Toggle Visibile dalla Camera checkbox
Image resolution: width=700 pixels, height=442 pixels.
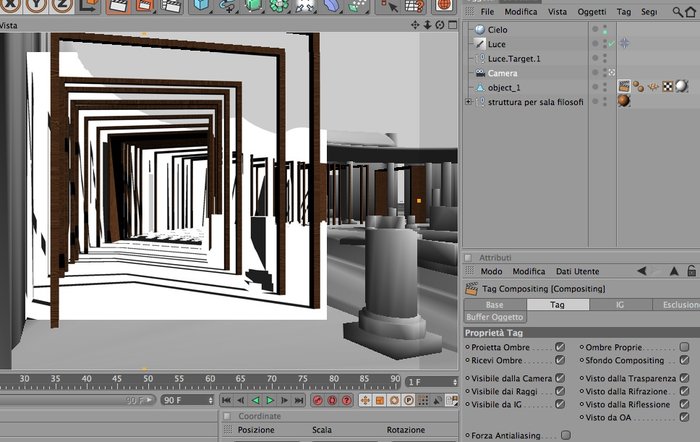click(560, 378)
